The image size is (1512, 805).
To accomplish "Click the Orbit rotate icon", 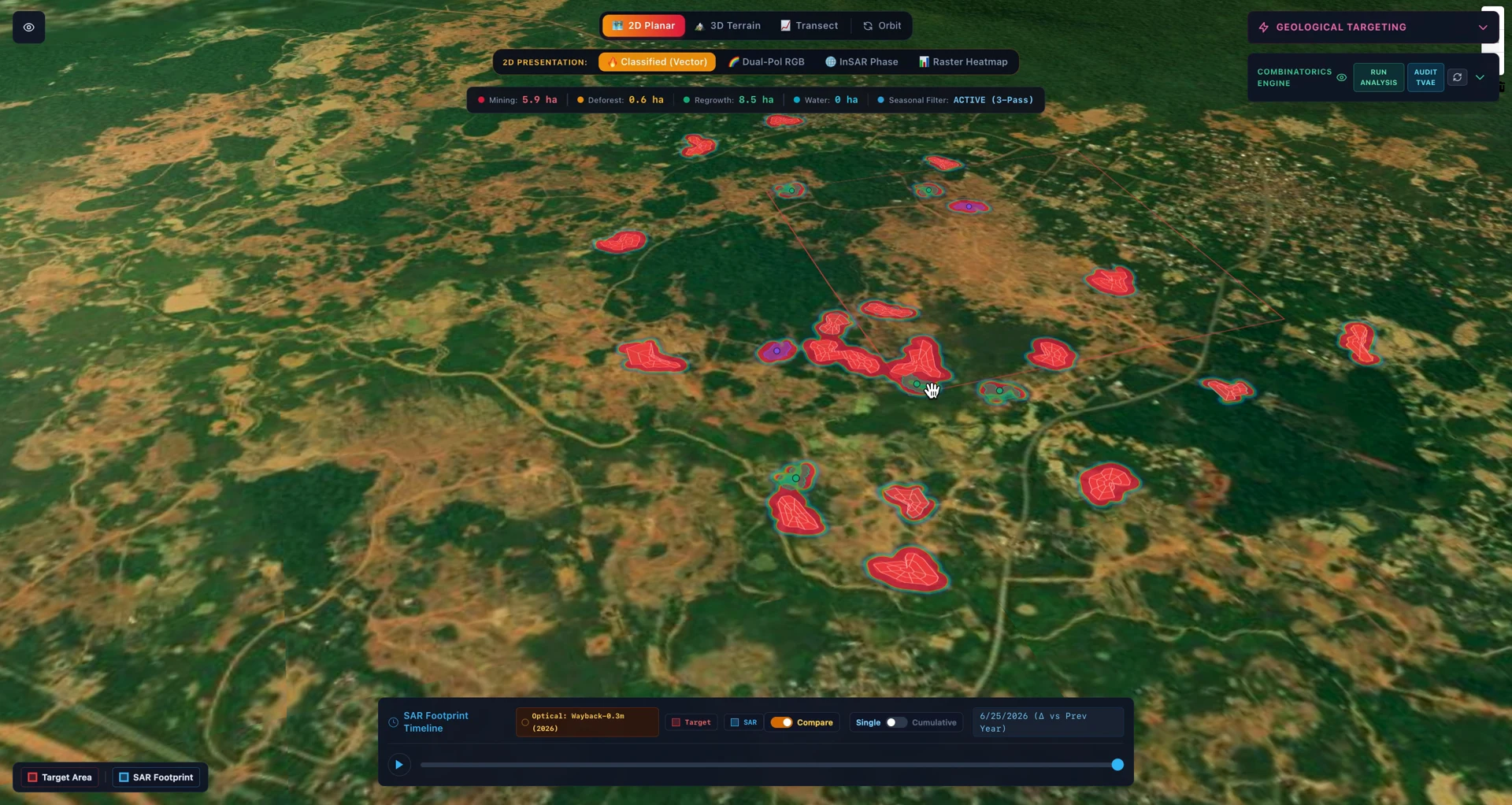I will pos(868,26).
